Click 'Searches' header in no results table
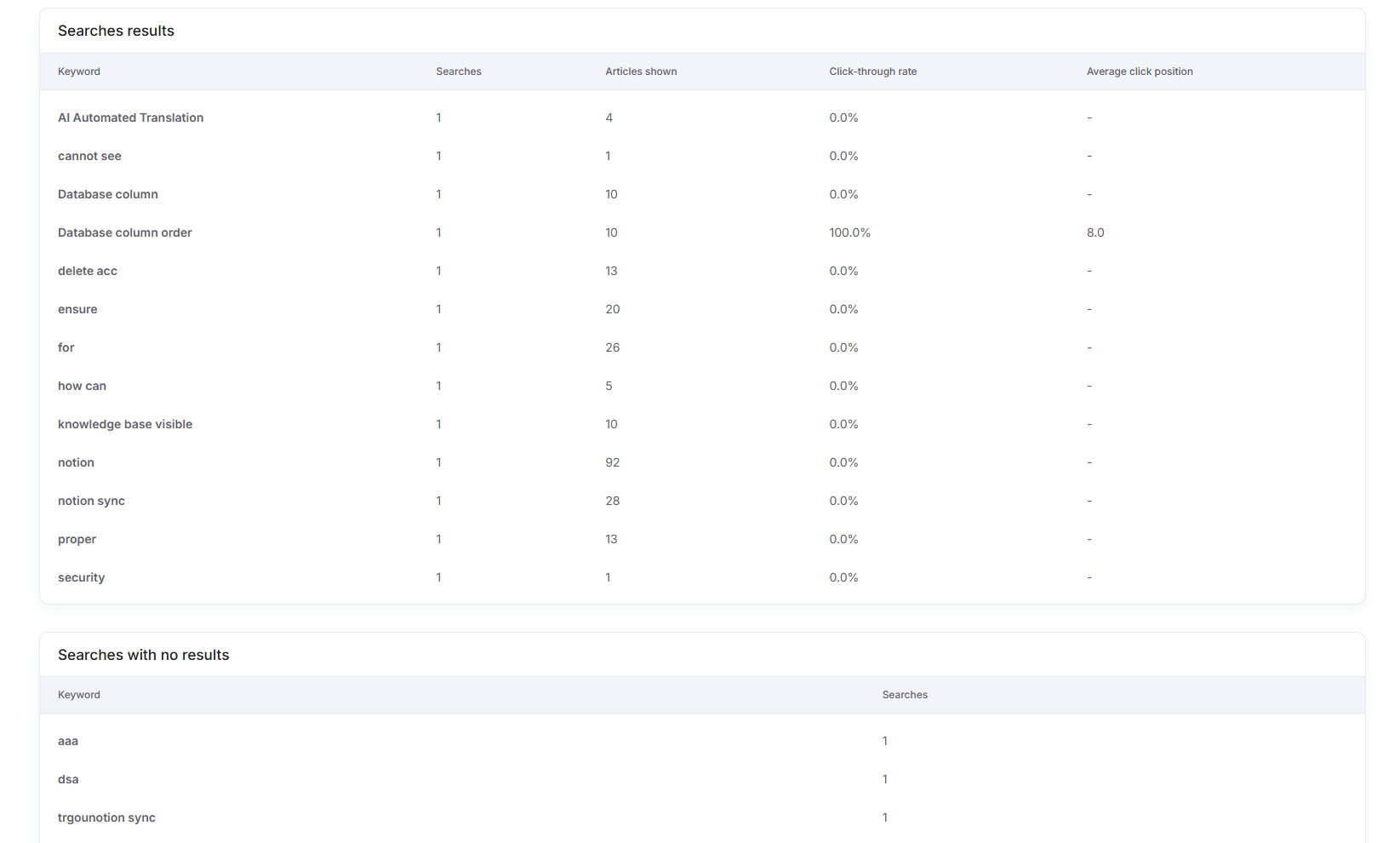 tap(904, 695)
